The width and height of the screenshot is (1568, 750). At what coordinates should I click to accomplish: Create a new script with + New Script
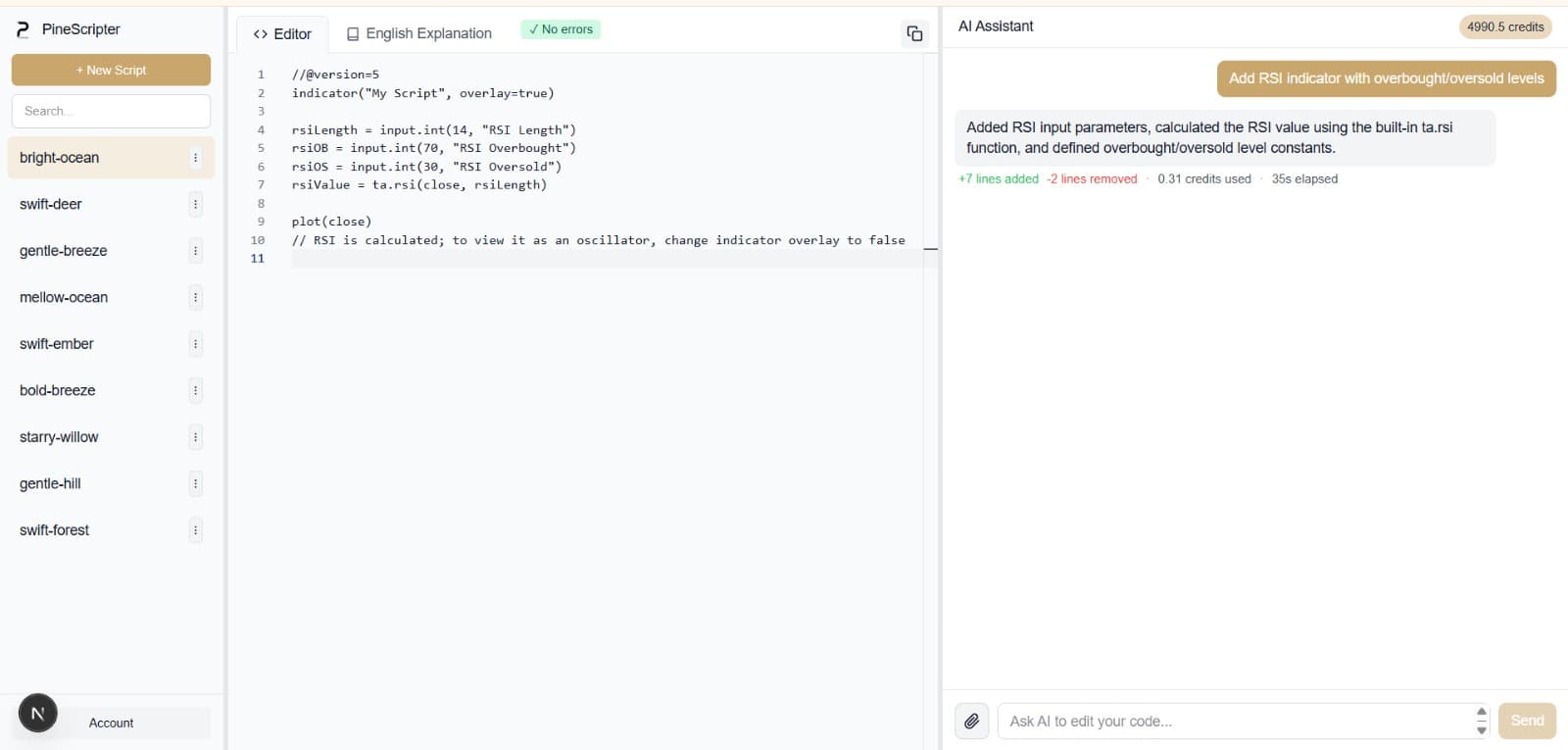coord(111,70)
